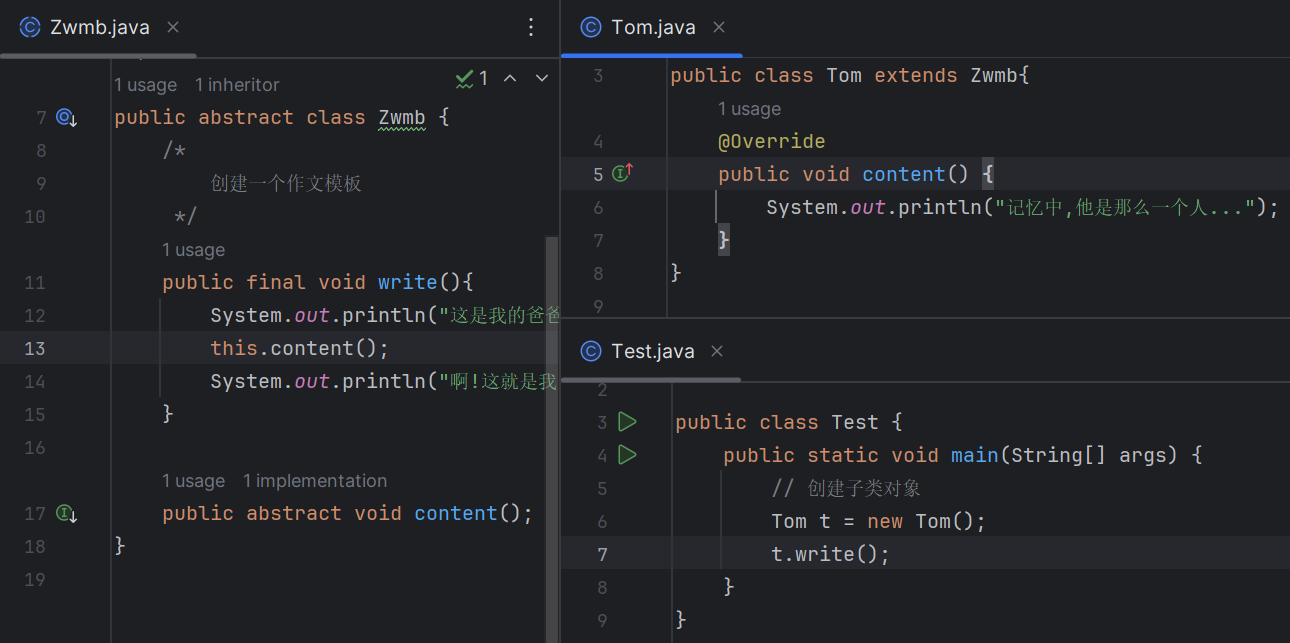Image resolution: width=1290 pixels, height=643 pixels.
Task: Switch to the Tom.java tab
Action: [x=653, y=28]
